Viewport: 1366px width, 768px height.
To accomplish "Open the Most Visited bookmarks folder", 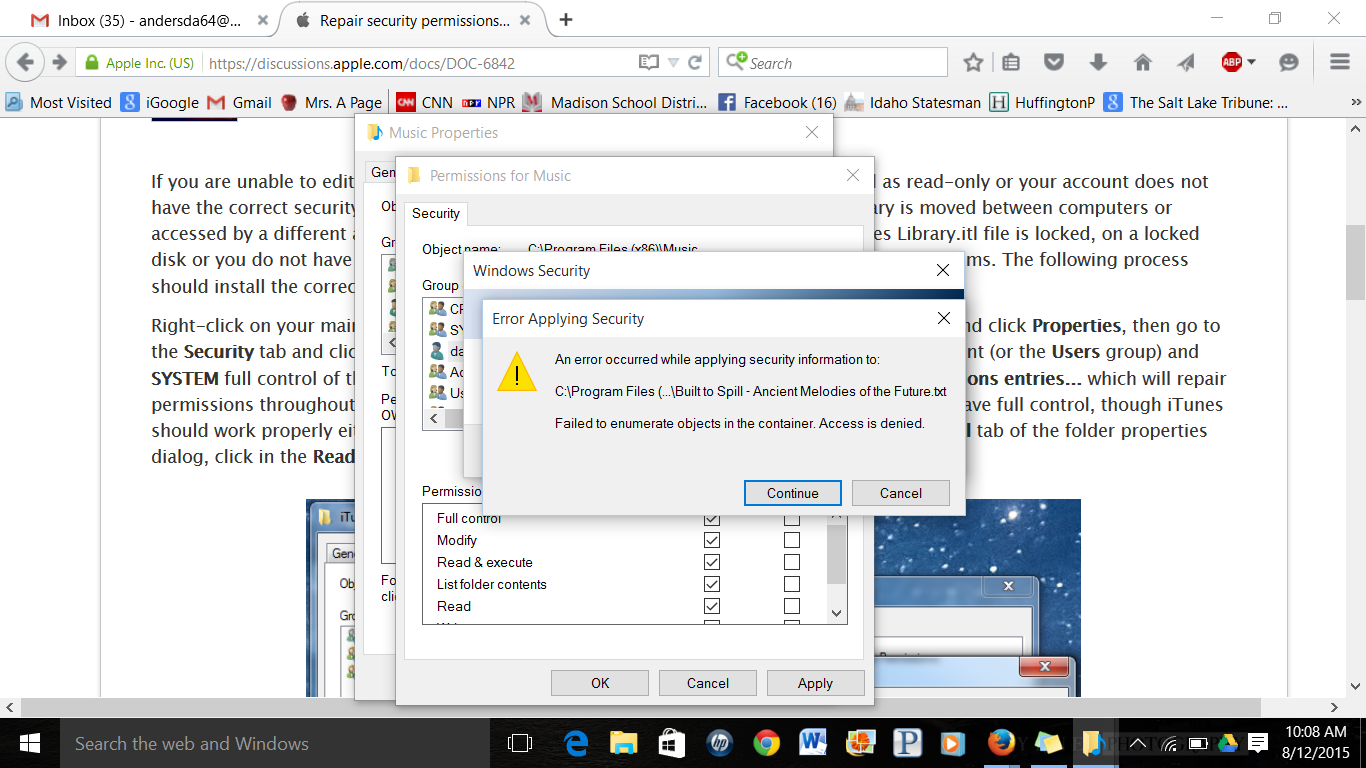I will [x=59, y=102].
